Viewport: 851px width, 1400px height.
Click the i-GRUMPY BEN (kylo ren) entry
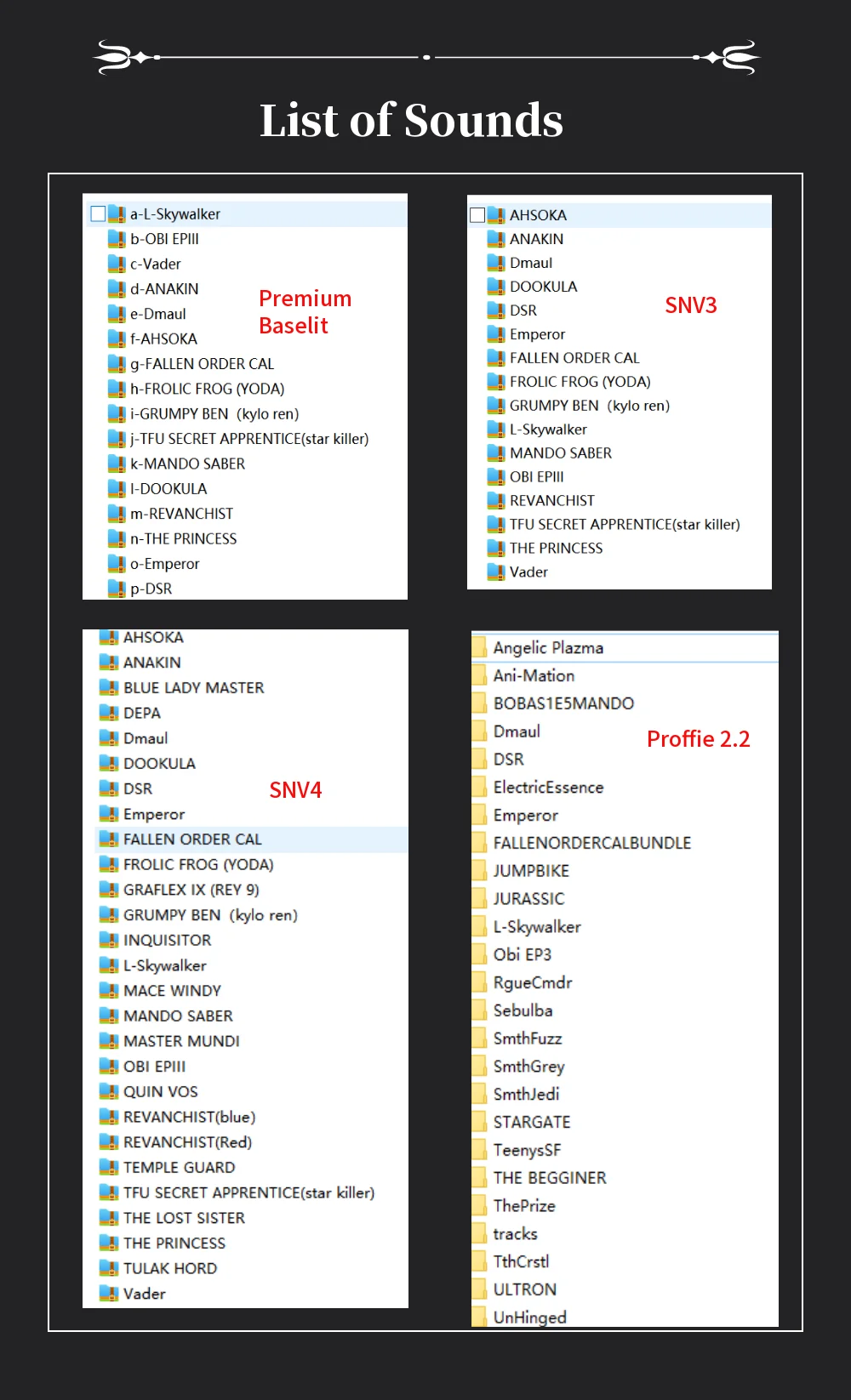[214, 414]
